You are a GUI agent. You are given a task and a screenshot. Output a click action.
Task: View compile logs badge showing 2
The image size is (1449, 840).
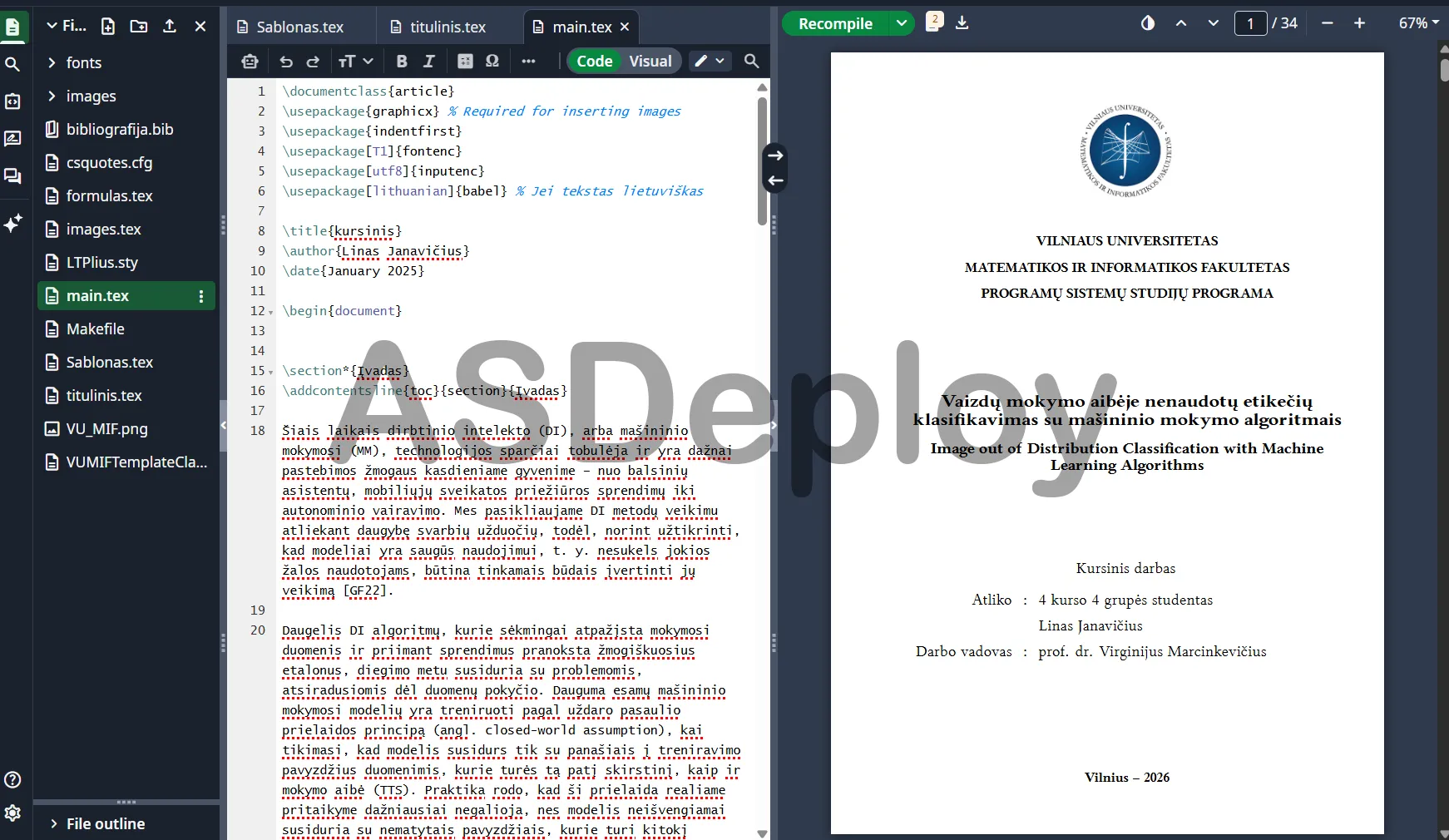click(934, 22)
